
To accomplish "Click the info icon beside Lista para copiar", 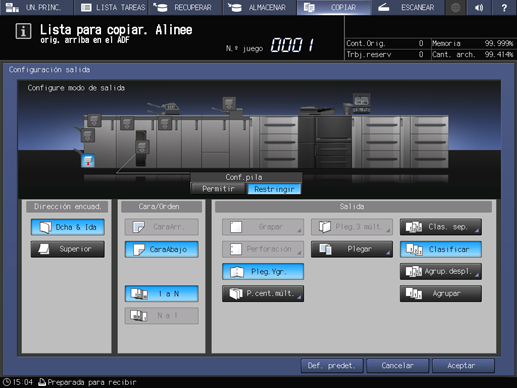I will [23, 31].
